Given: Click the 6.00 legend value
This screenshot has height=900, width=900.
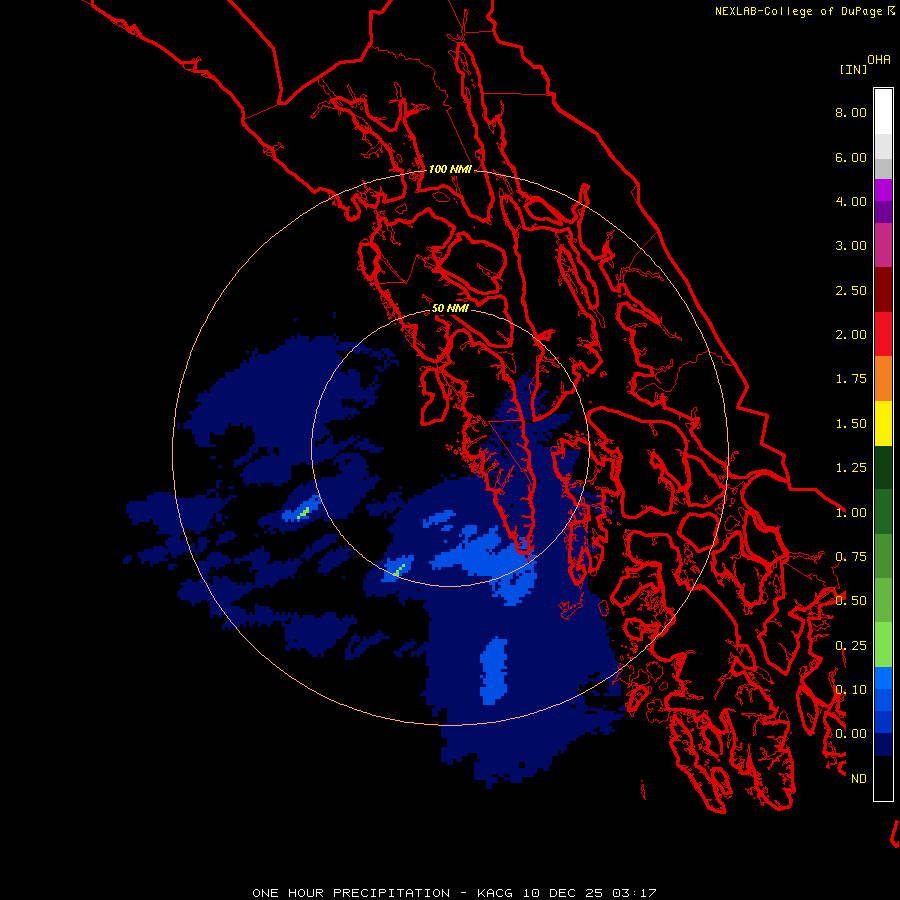Looking at the screenshot, I should pos(851,157).
